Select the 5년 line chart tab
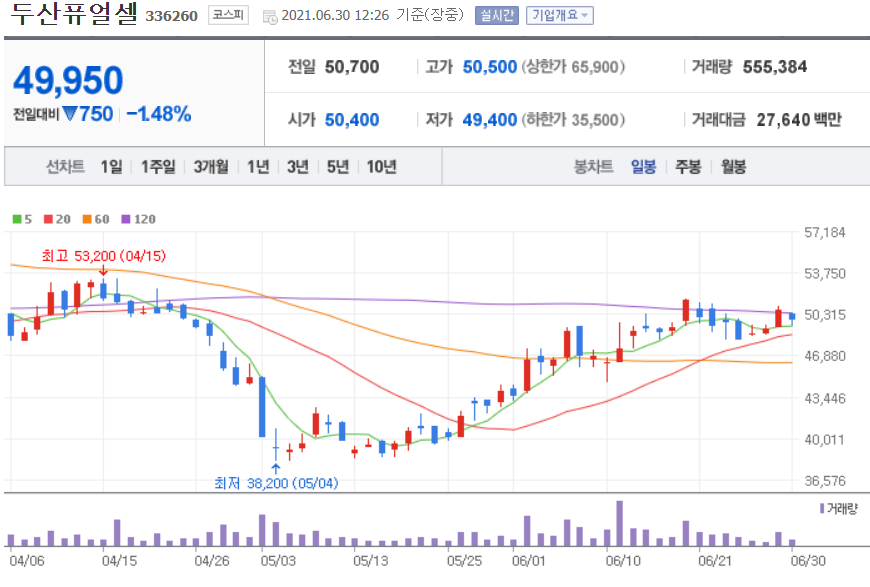The height and width of the screenshot is (587, 870). click(338, 166)
